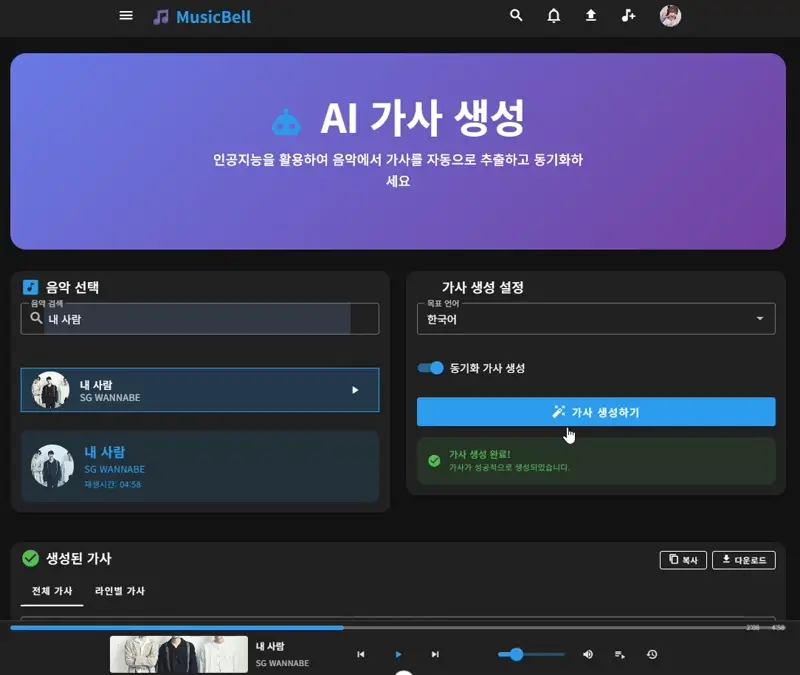Click the 가사 생성하기 button
The height and width of the screenshot is (675, 800).
pos(596,412)
